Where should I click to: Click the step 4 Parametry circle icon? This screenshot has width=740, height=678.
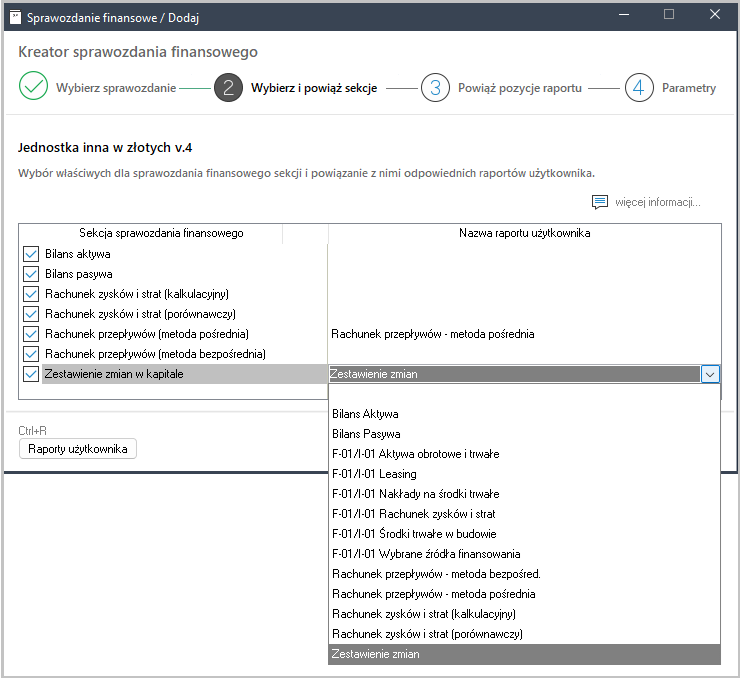[x=639, y=88]
